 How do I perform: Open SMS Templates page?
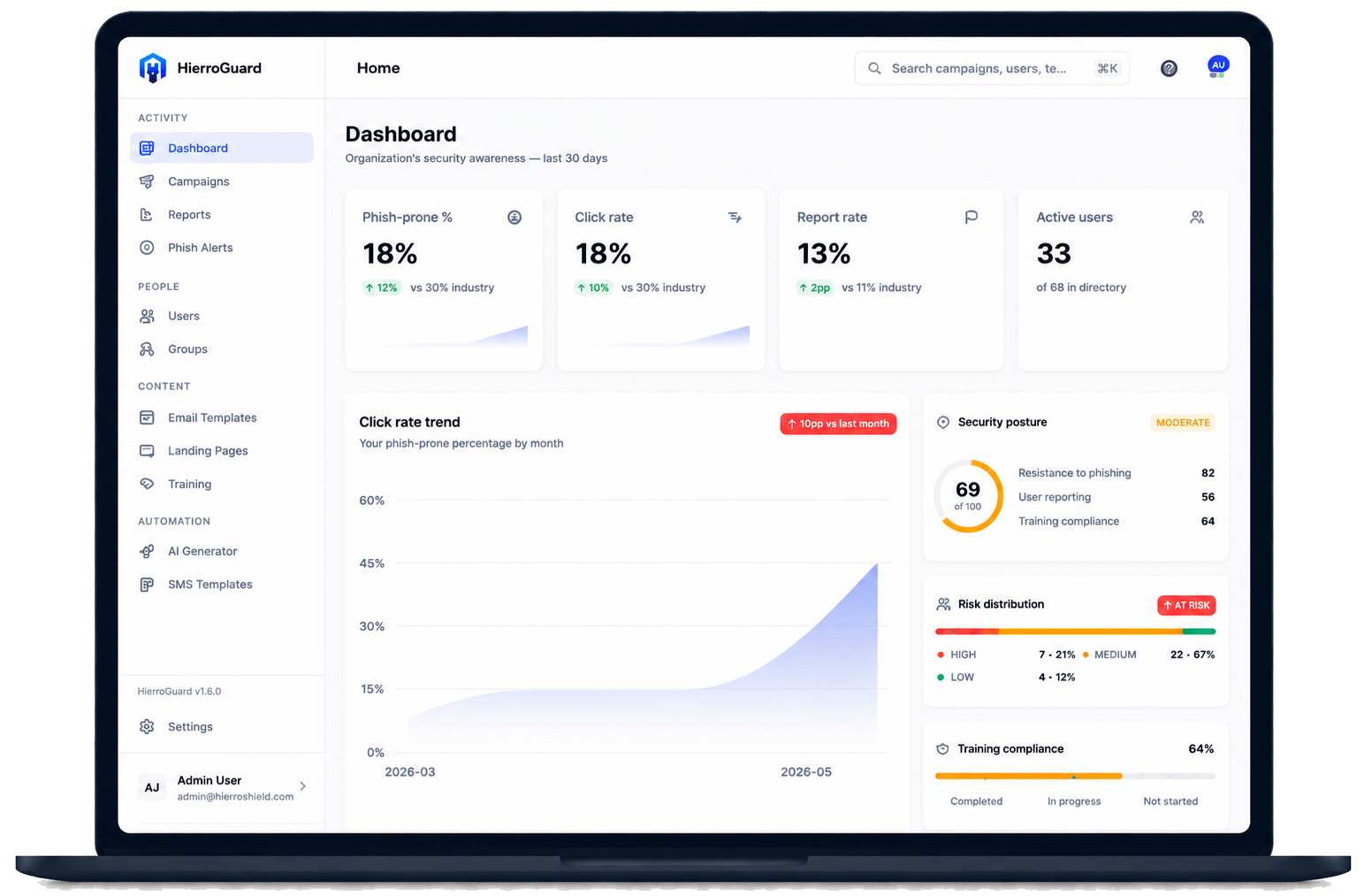222,585
